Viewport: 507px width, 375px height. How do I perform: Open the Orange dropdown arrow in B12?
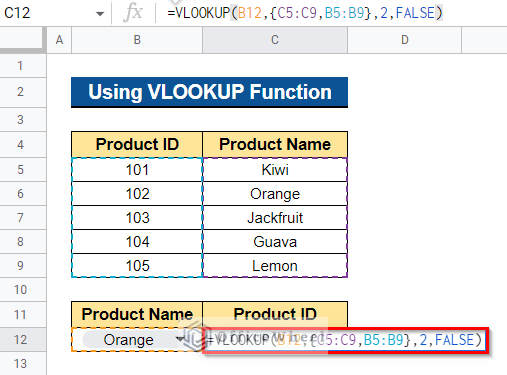pyautogui.click(x=180, y=339)
